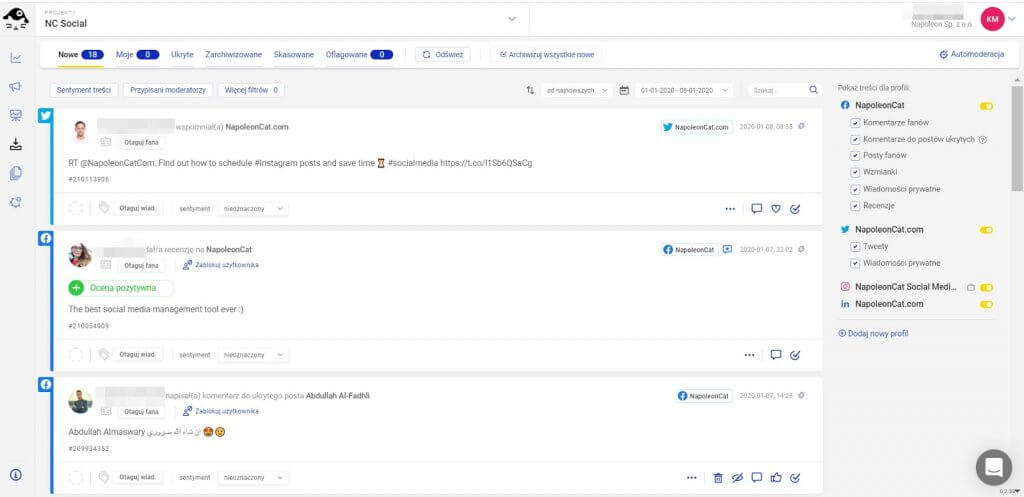Click Zablokuj użytkownika on review post
Screen dimensions: 1024x497
[221, 265]
